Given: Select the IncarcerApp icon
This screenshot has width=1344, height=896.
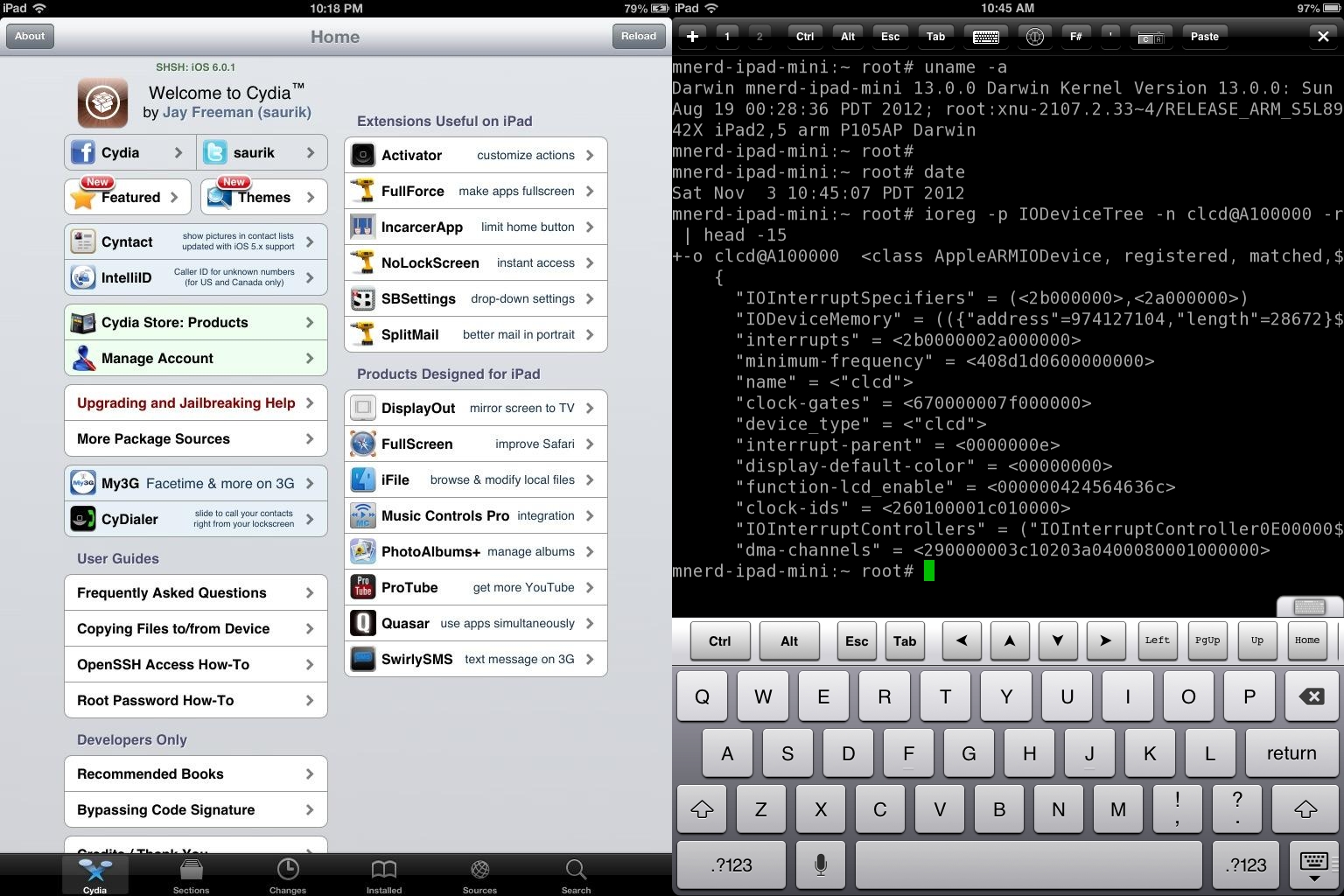Looking at the screenshot, I should point(363,227).
